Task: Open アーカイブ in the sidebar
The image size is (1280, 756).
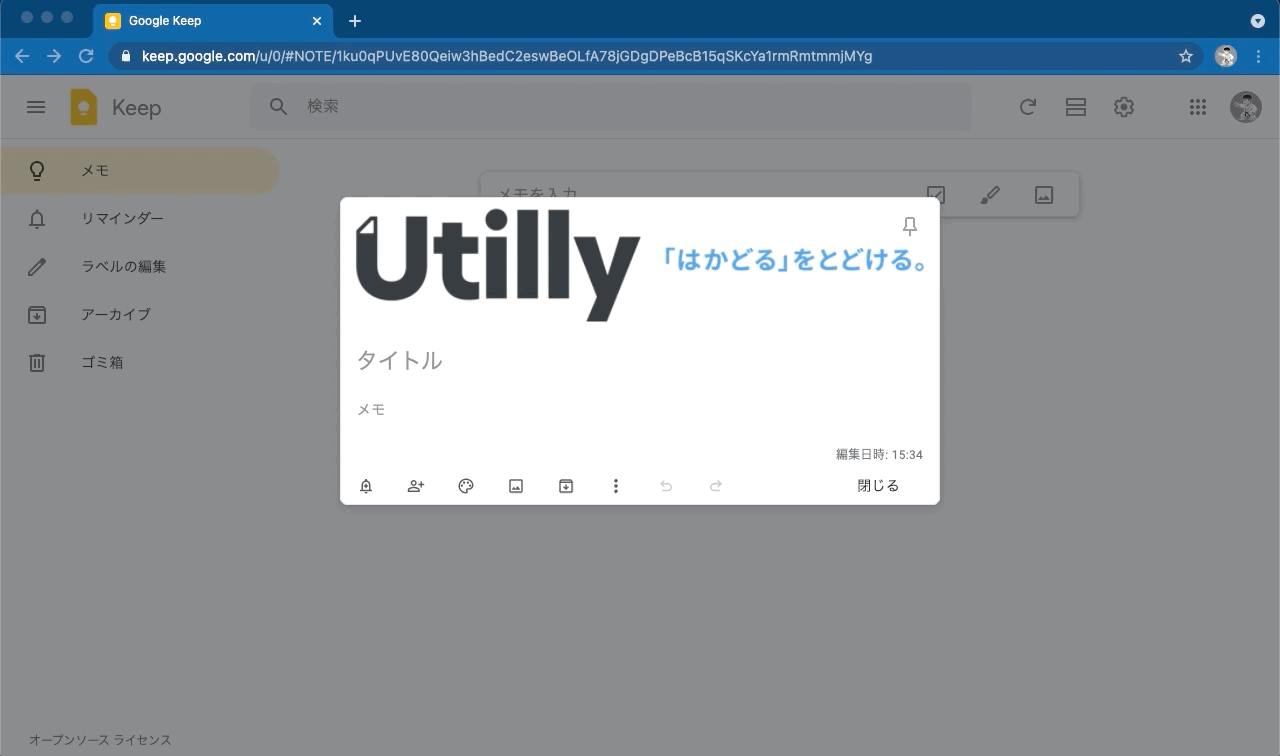Action: coord(140,315)
